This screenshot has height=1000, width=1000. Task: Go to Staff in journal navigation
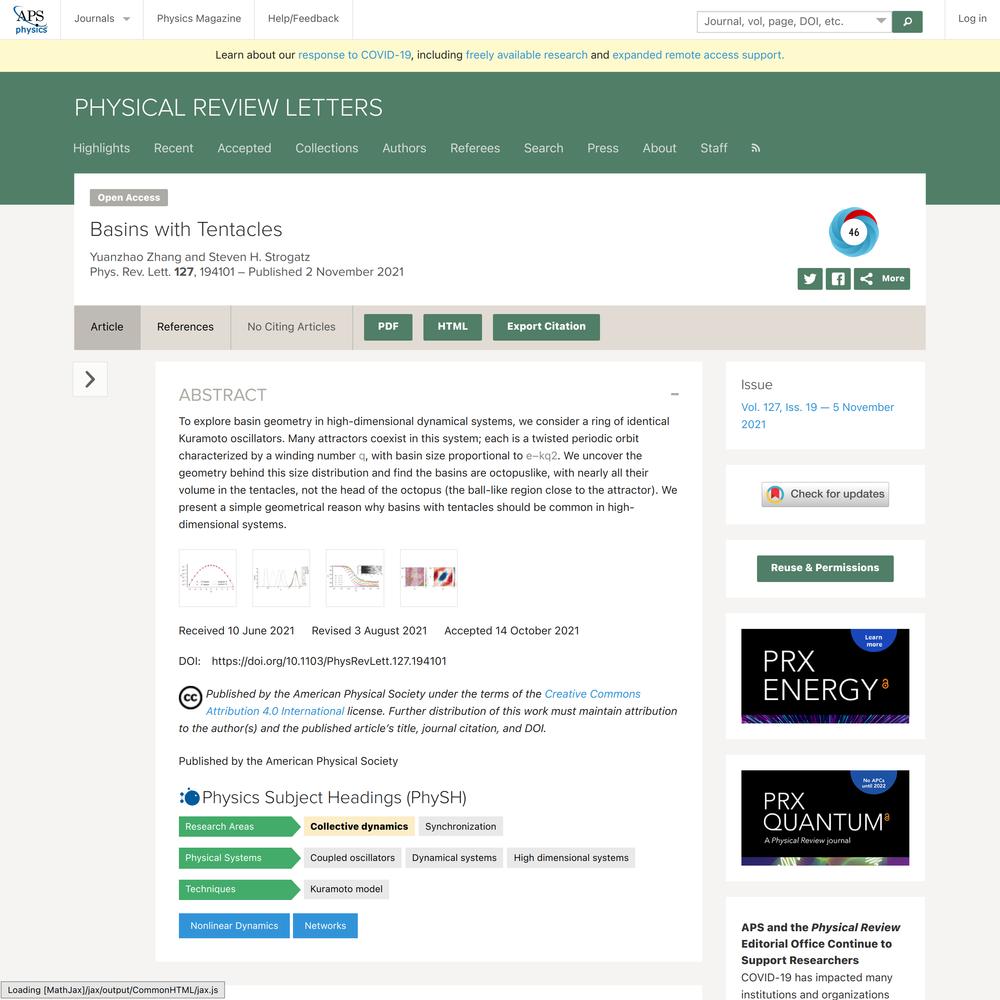tap(714, 148)
